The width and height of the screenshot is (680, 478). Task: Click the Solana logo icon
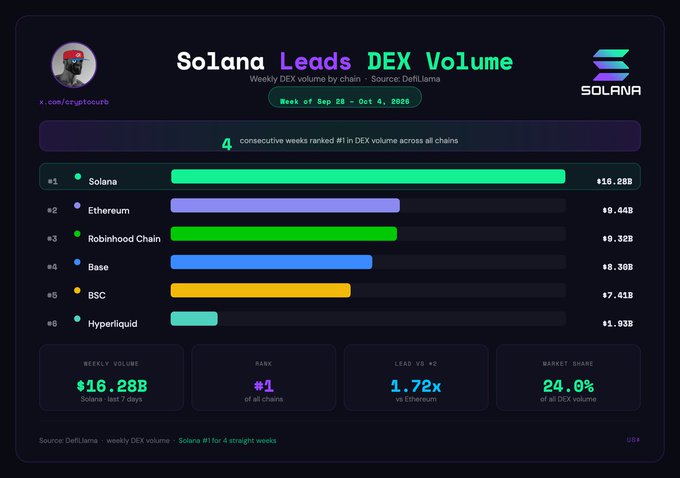611,65
